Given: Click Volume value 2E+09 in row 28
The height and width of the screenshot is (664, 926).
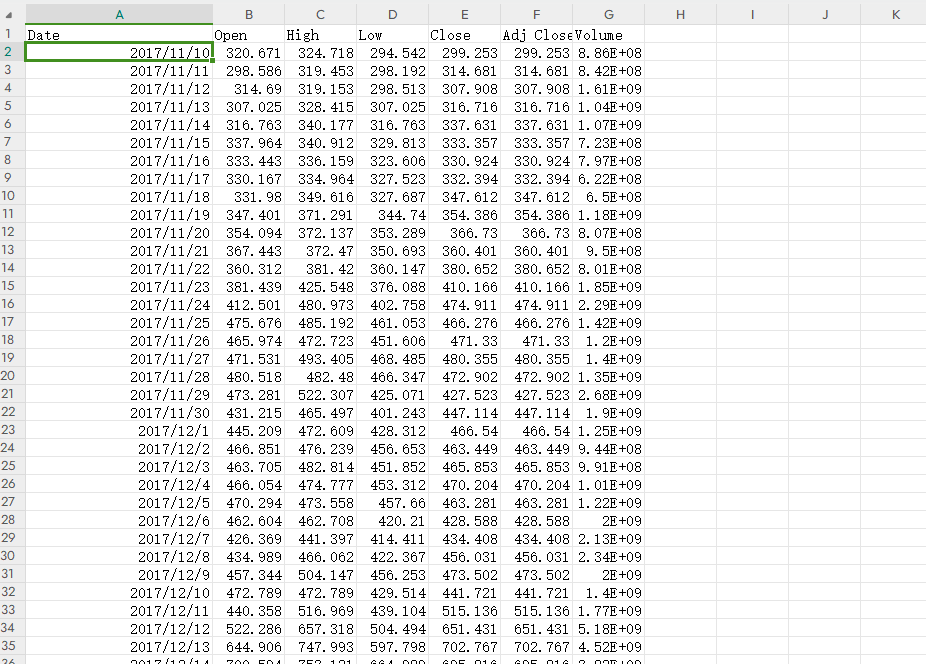Looking at the screenshot, I should [609, 520].
